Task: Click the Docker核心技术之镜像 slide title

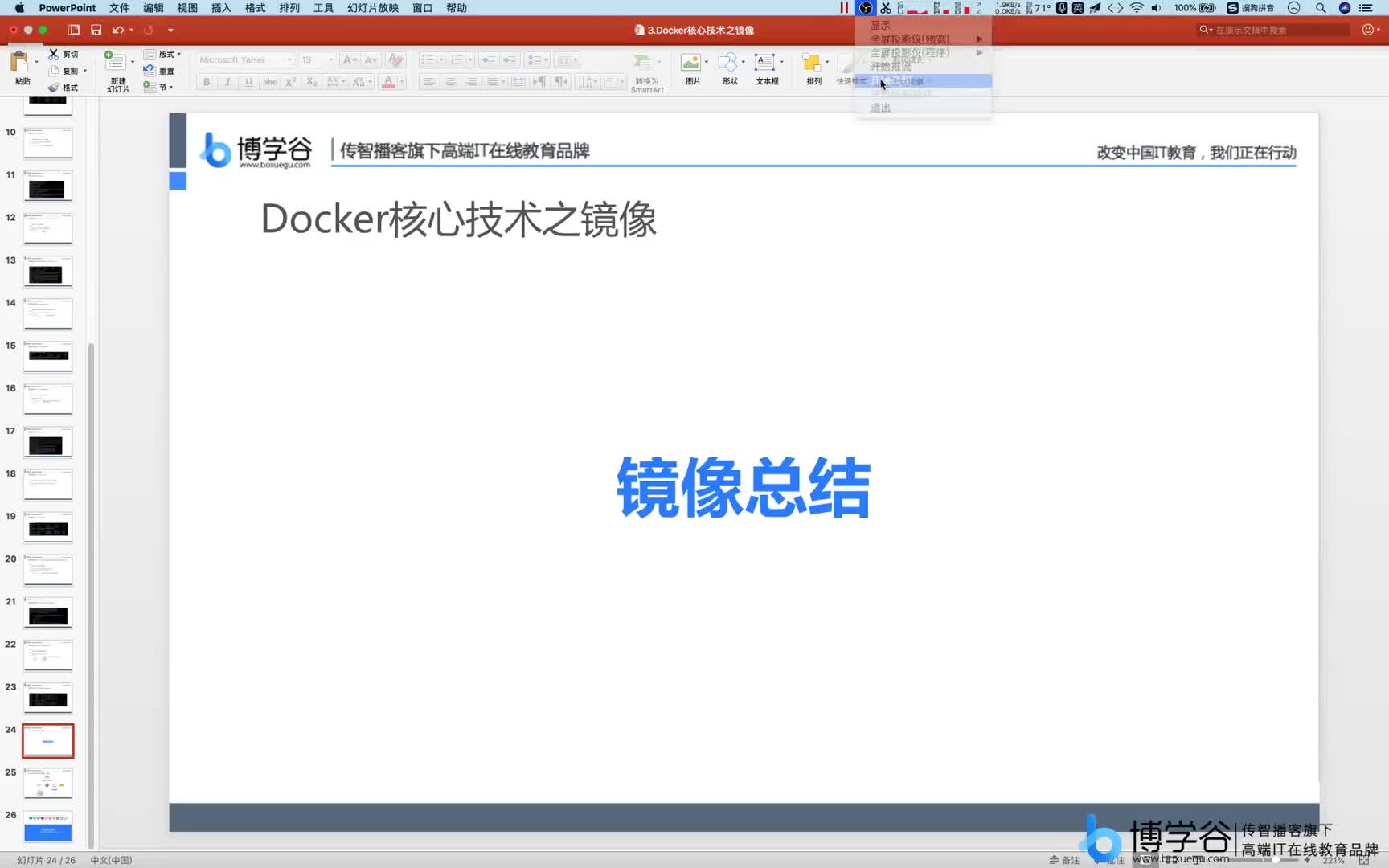Action: [458, 219]
